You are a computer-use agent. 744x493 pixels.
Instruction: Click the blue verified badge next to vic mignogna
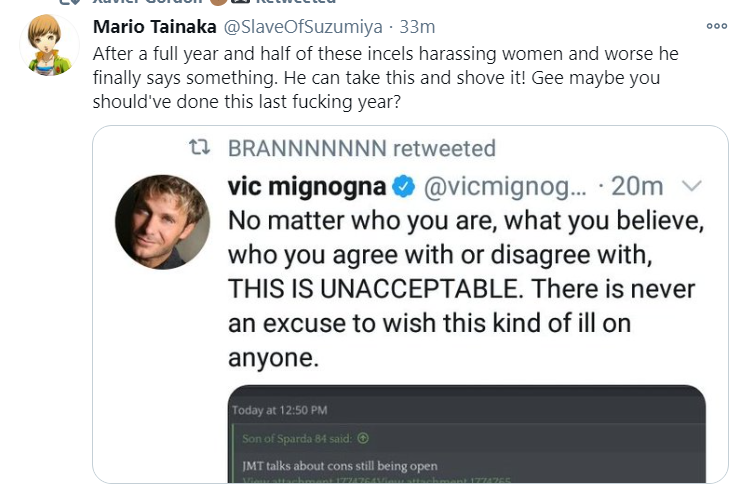click(403, 186)
